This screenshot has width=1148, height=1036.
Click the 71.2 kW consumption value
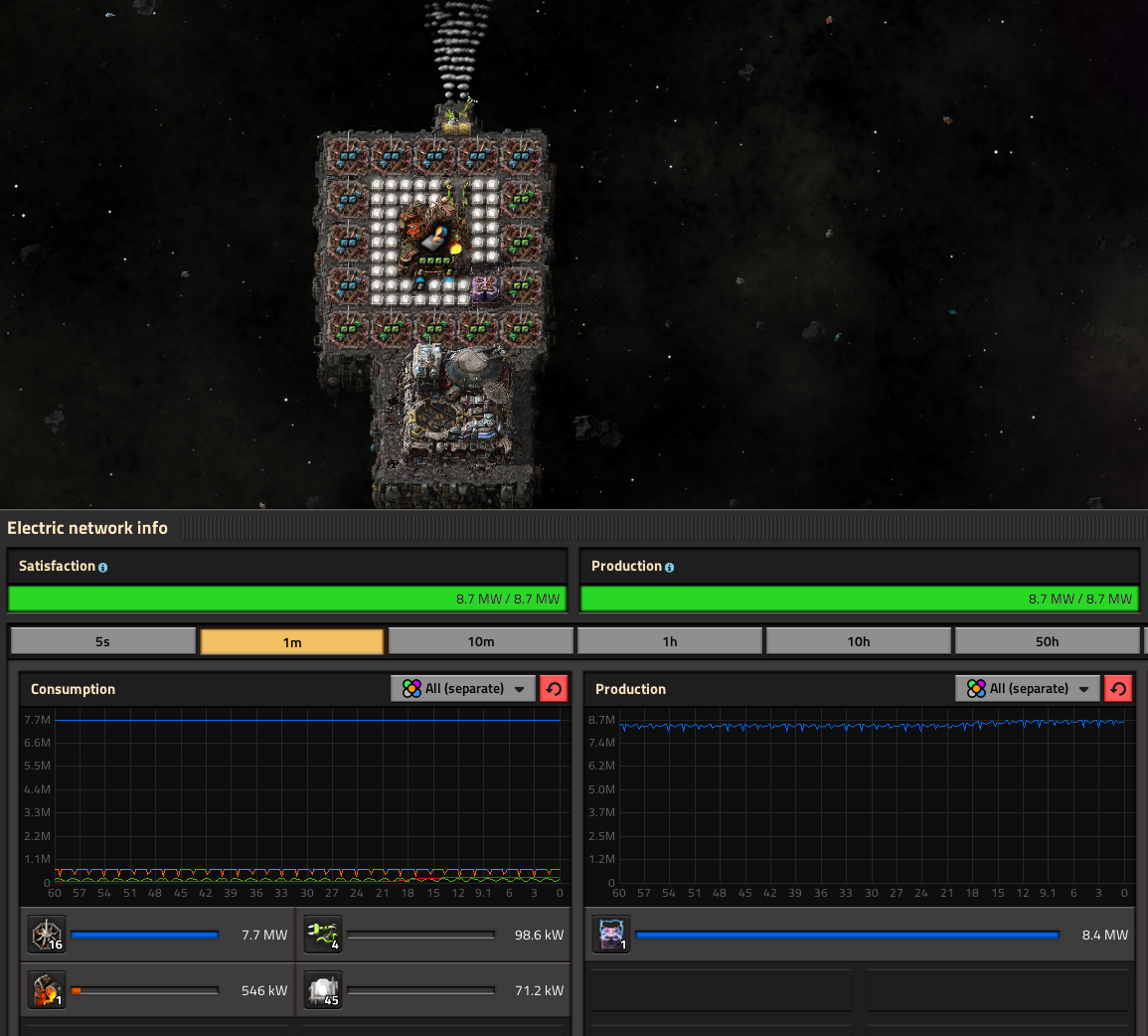(539, 990)
